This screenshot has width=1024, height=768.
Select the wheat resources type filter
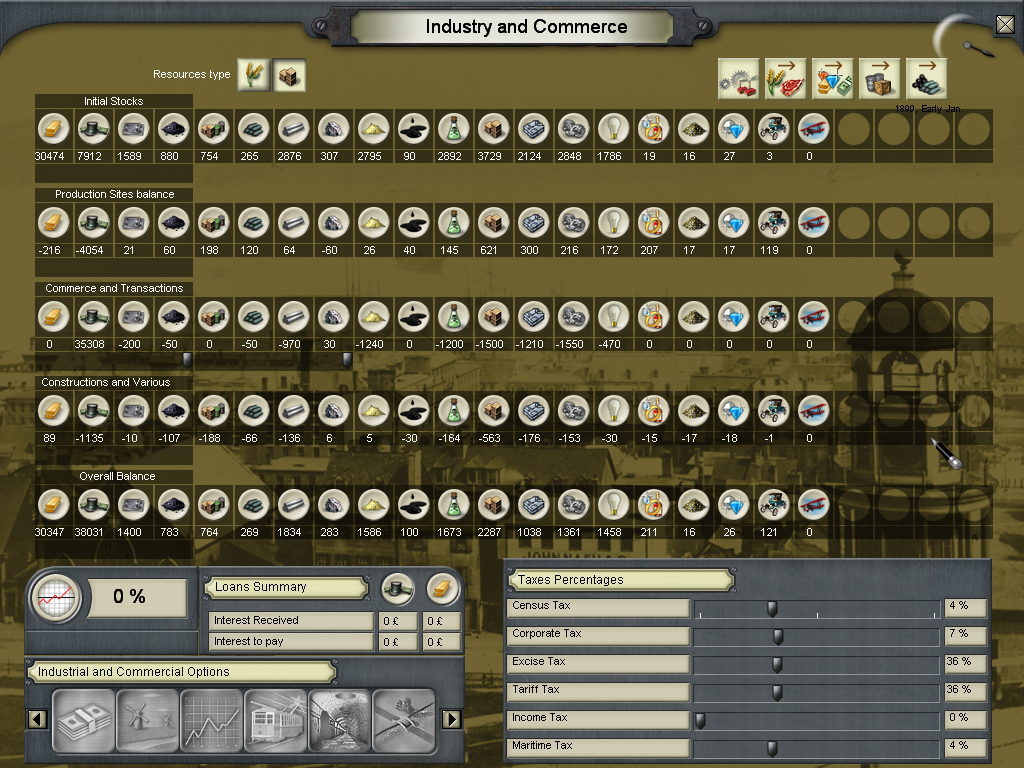point(255,75)
